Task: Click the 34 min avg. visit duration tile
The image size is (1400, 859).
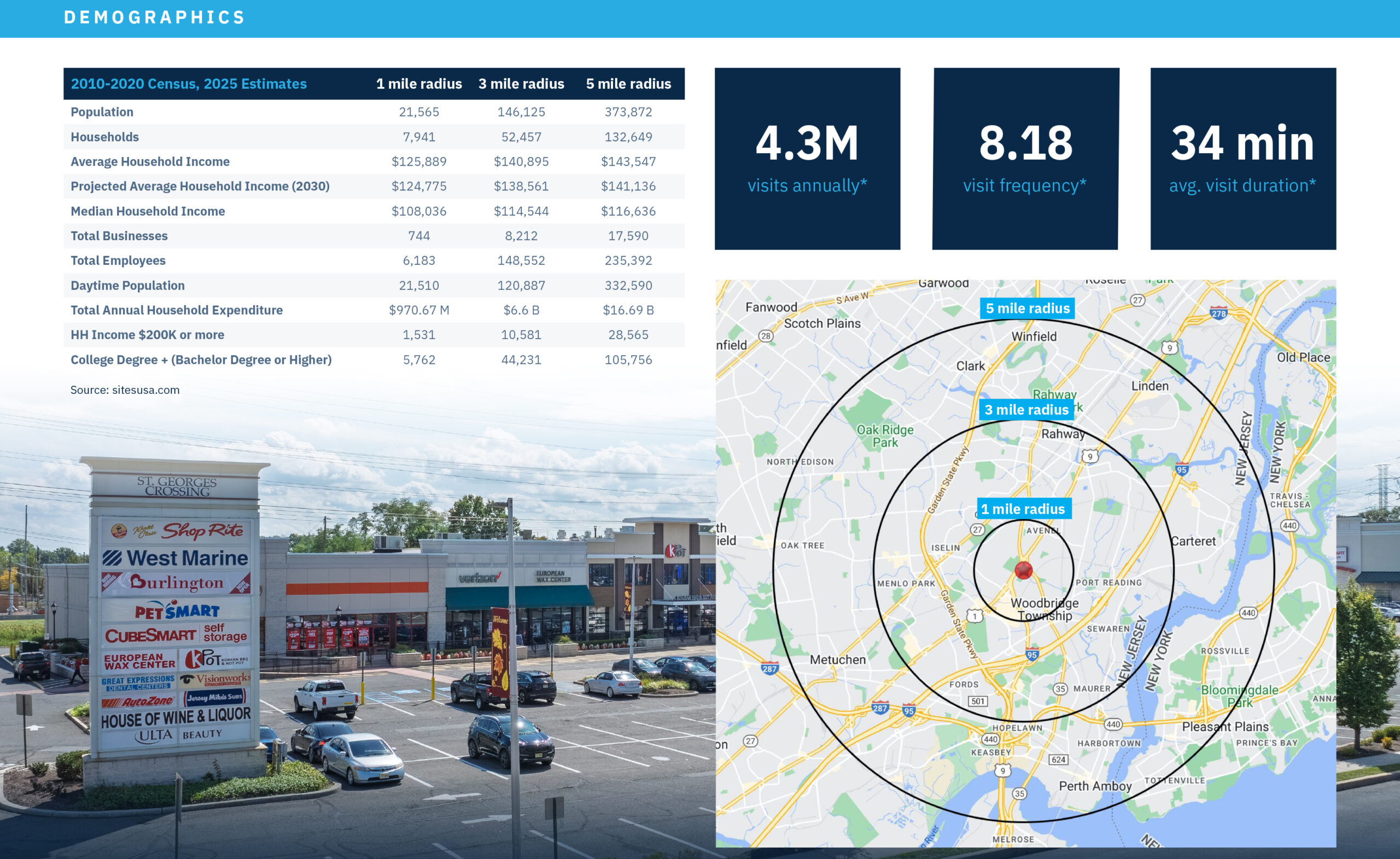Action: click(x=1242, y=159)
